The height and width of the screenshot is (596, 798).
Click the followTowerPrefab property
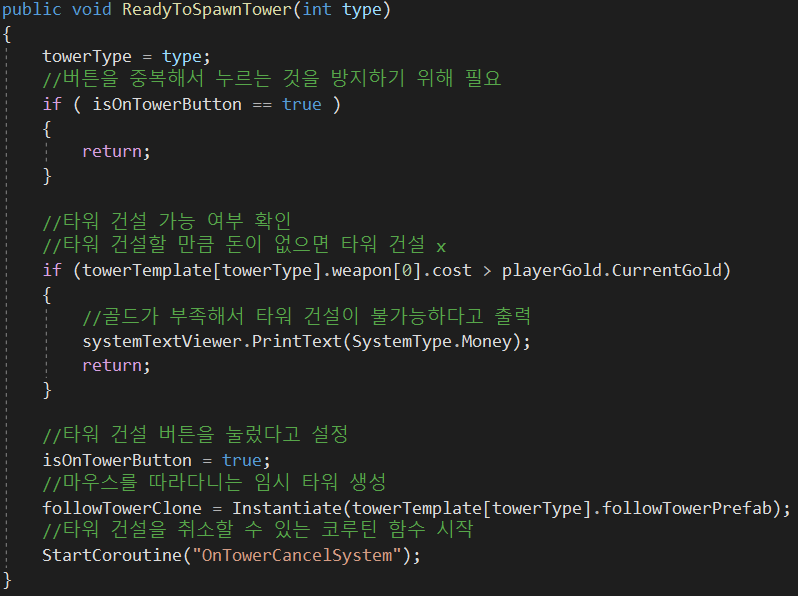click(688, 508)
